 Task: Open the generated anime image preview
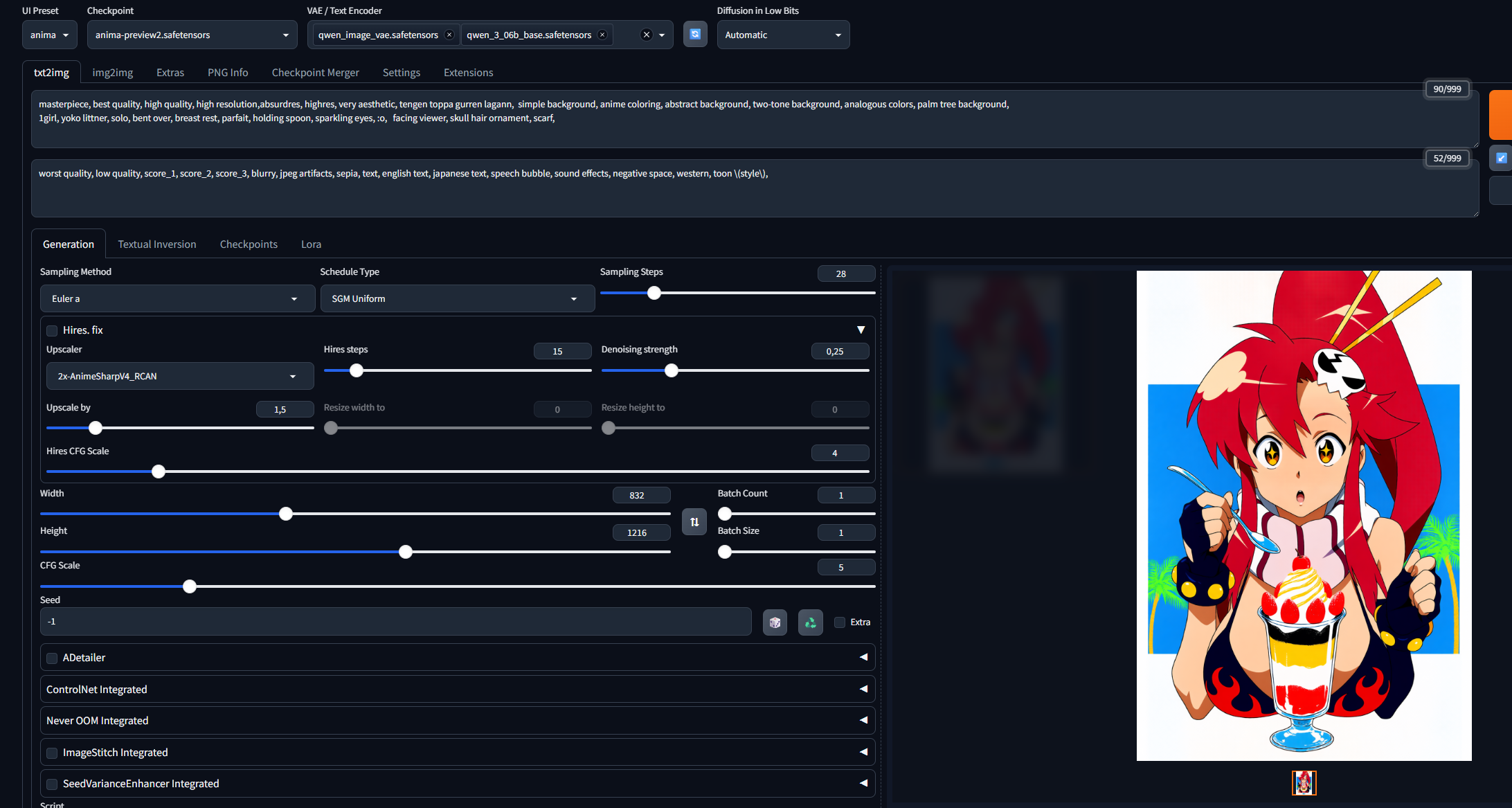click(x=1304, y=516)
